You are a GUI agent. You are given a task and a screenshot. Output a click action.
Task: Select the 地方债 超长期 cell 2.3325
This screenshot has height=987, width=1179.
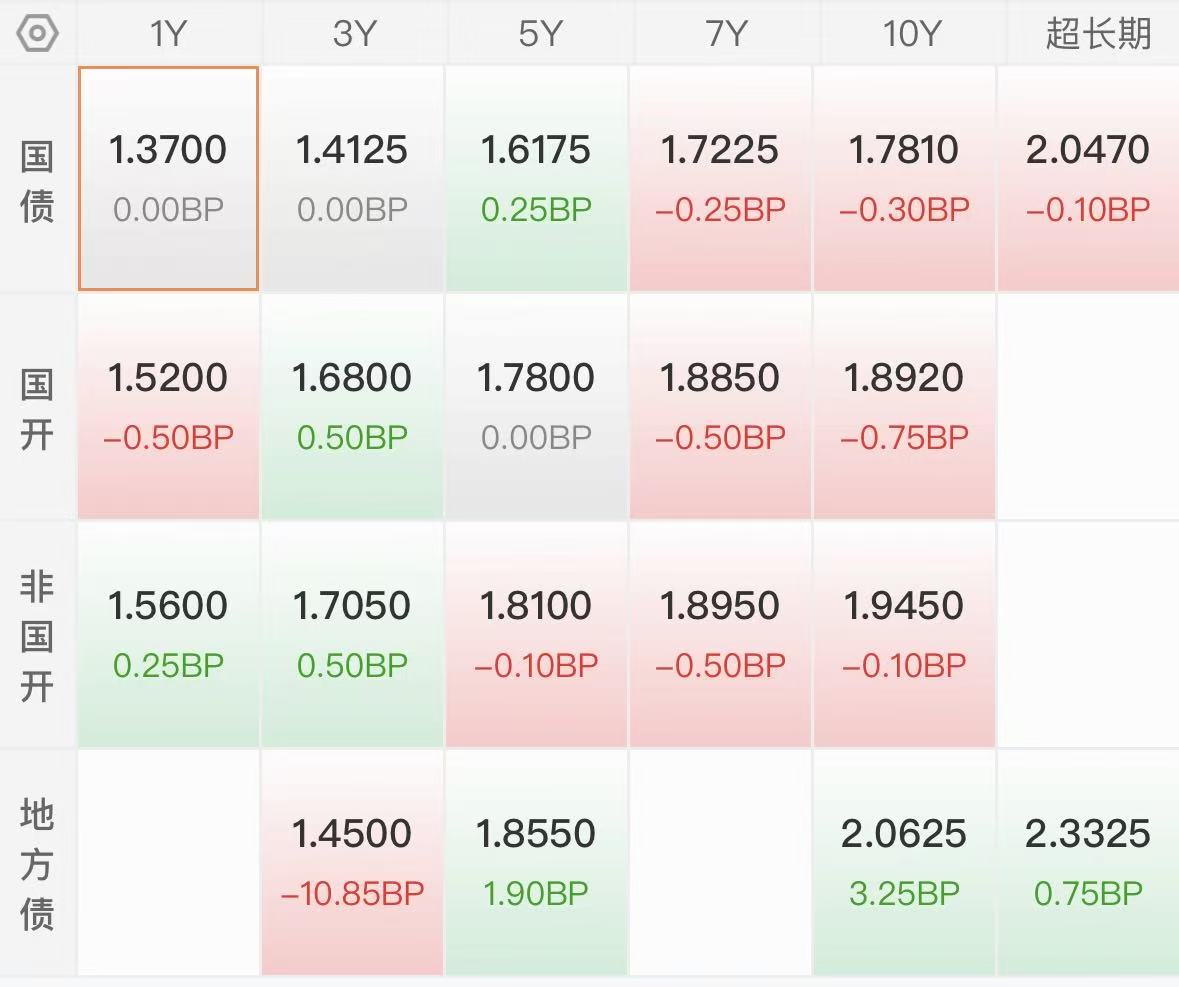pos(1088,862)
